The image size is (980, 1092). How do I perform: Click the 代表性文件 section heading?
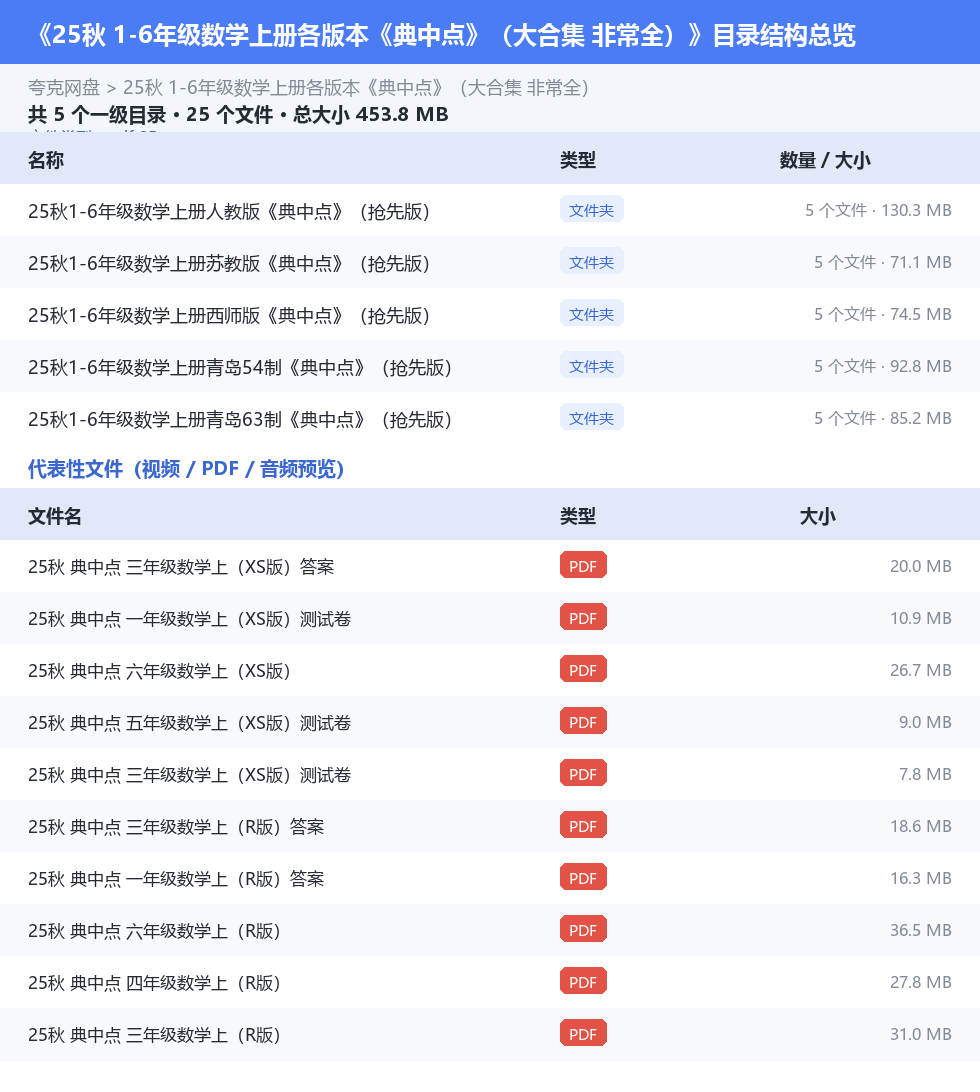tap(186, 469)
